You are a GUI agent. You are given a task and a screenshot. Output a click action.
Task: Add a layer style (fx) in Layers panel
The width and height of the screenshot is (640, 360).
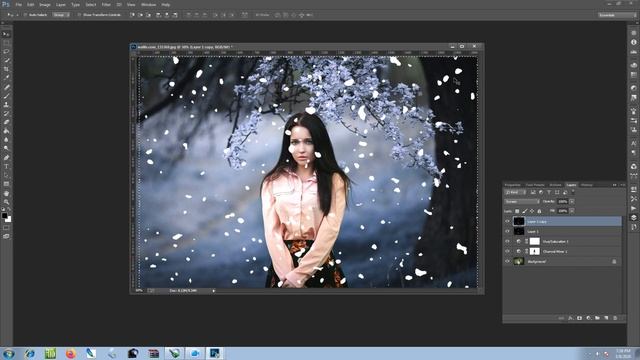pos(571,318)
